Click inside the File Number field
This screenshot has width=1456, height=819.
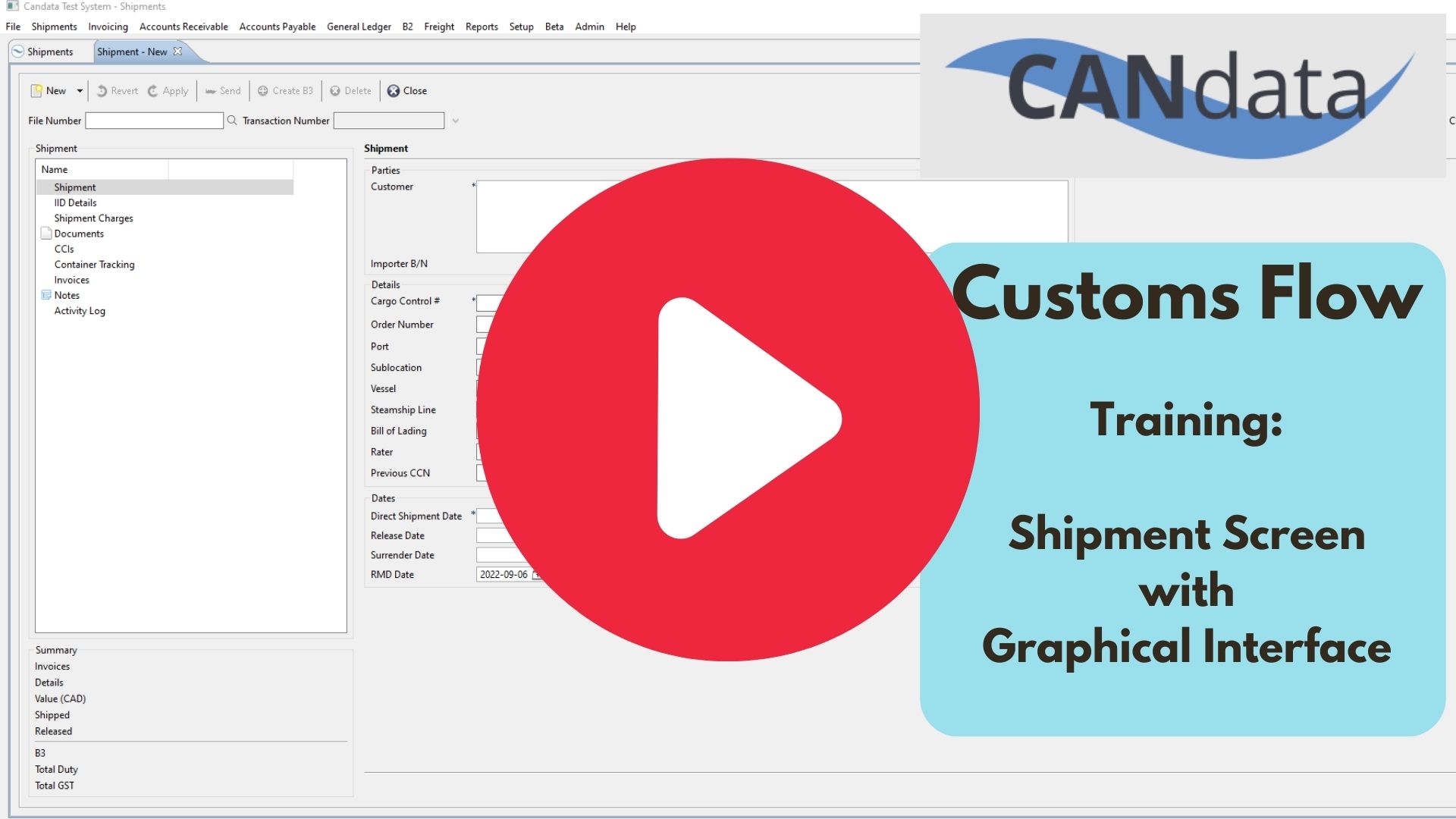pyautogui.click(x=154, y=121)
